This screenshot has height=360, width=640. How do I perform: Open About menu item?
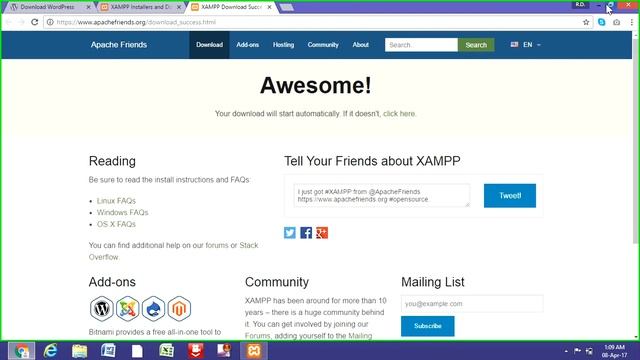tap(360, 45)
